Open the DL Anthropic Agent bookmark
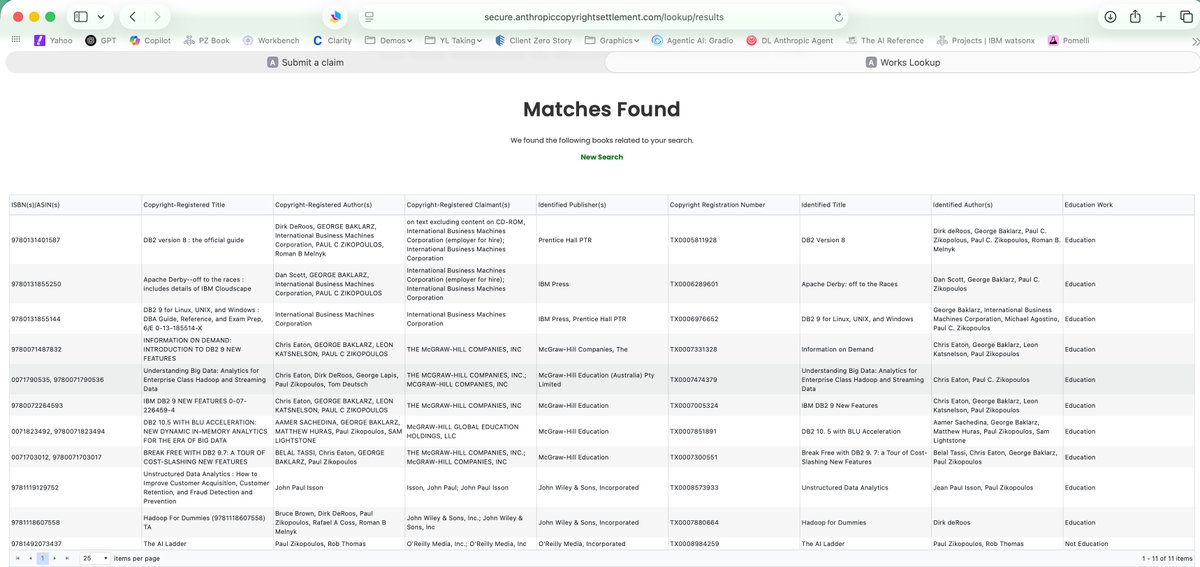1200x567 pixels. [789, 41]
